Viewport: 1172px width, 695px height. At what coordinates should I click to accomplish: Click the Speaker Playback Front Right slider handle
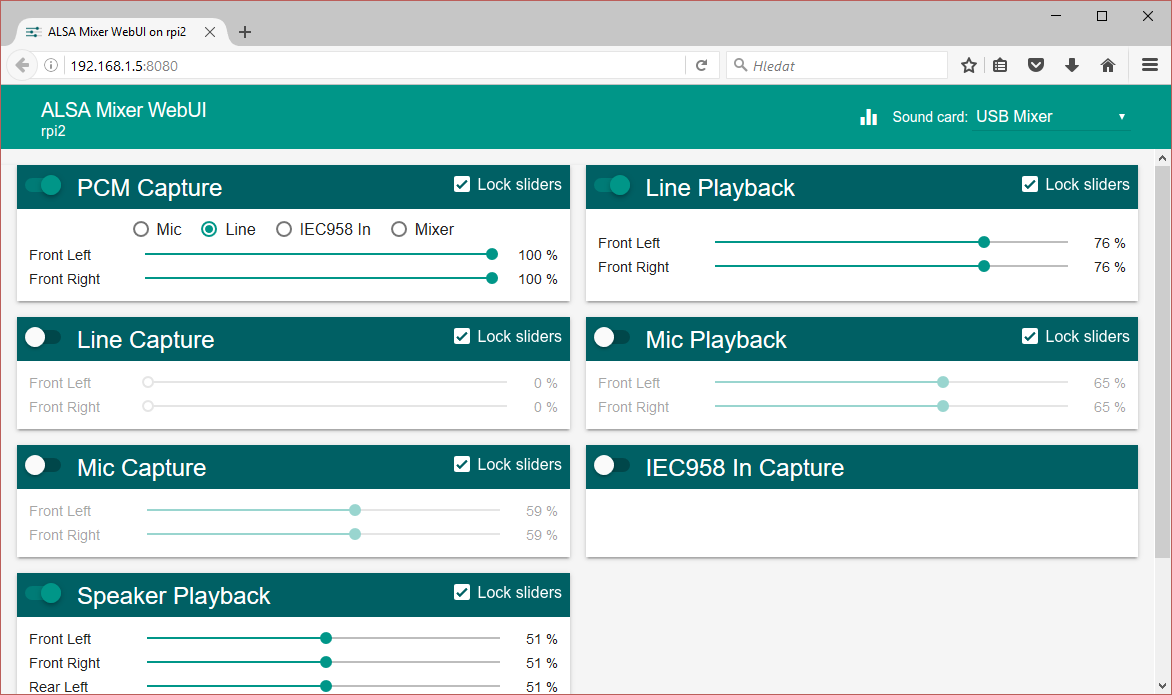[326, 662]
